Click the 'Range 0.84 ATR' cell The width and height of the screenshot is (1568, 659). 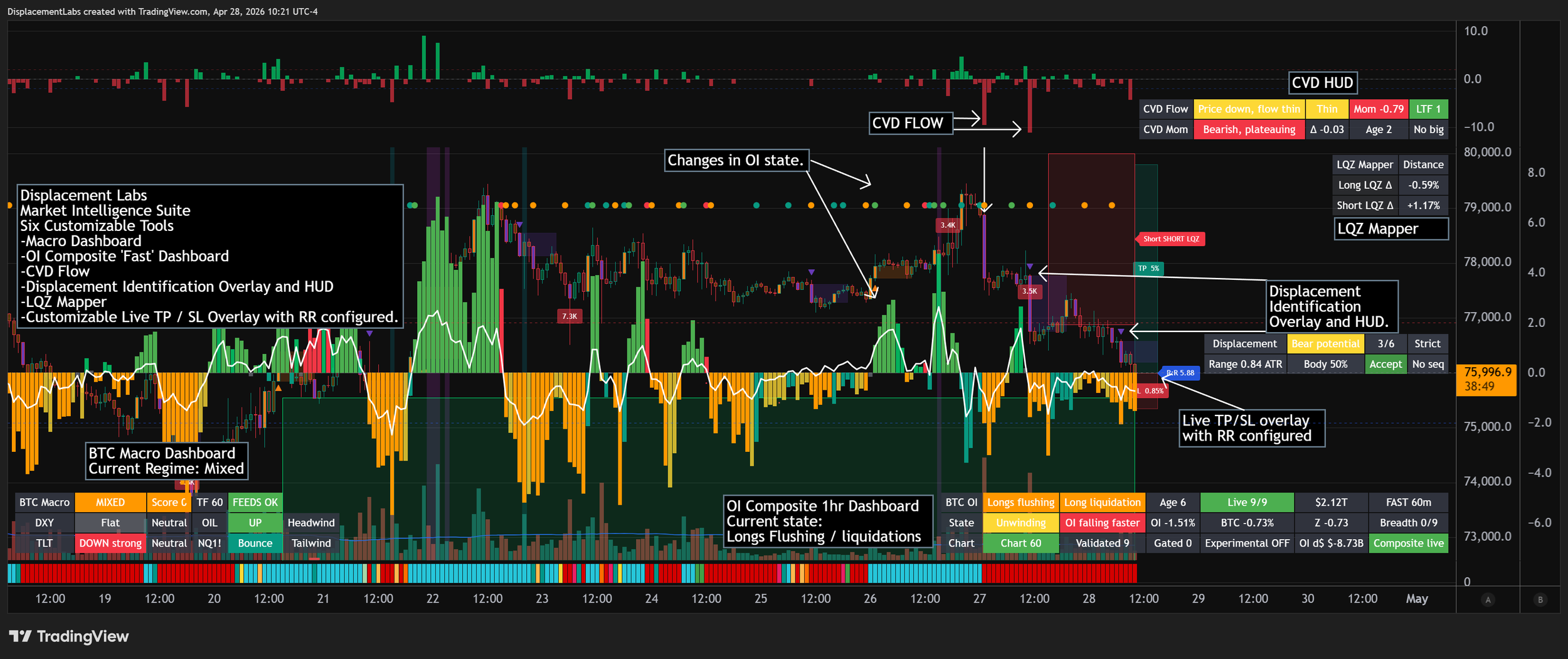click(1245, 364)
